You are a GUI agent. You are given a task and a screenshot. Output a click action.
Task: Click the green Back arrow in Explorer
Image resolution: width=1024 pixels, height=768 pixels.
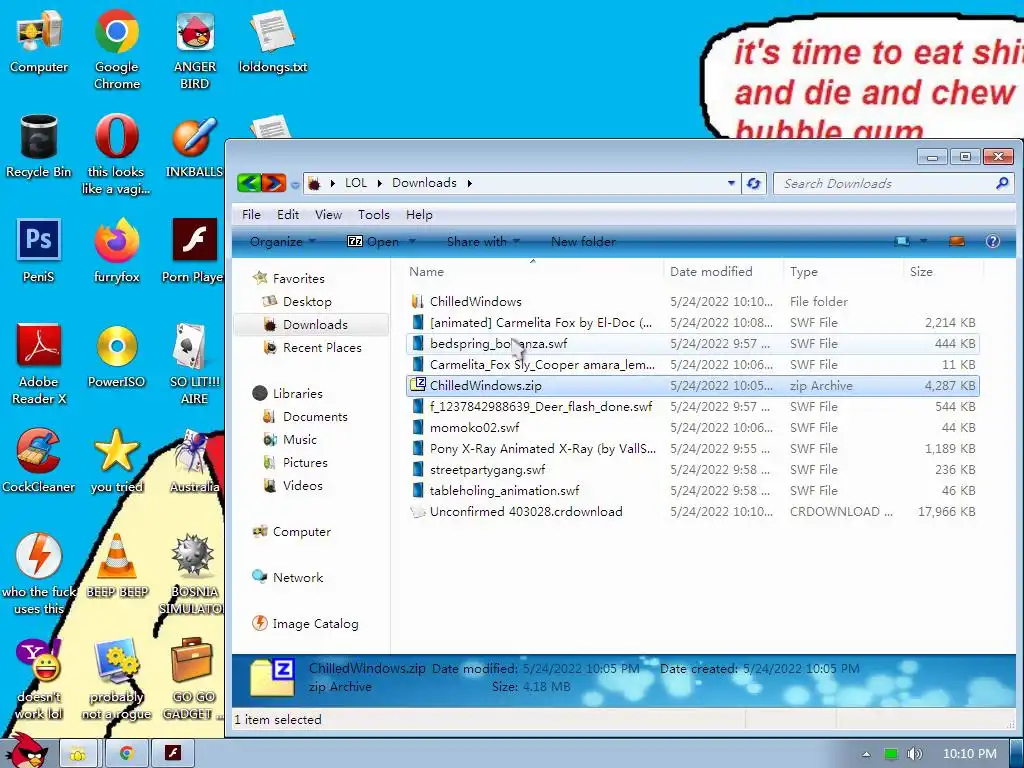249,183
